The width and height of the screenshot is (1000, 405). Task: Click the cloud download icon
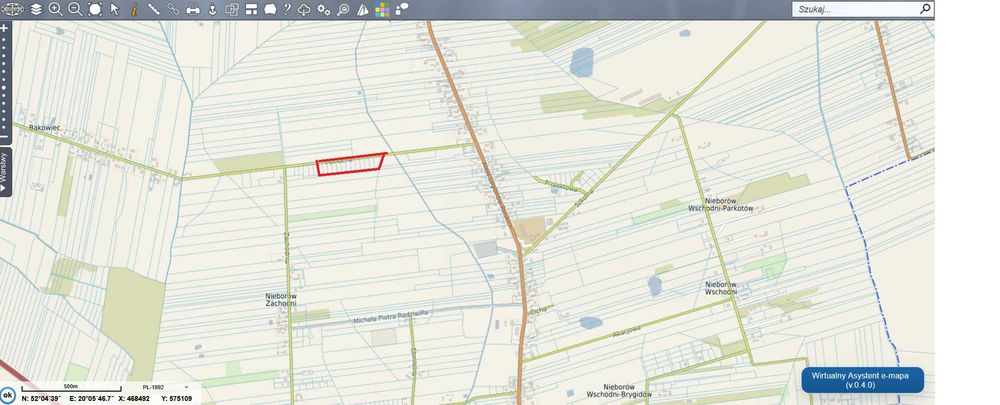tap(304, 9)
